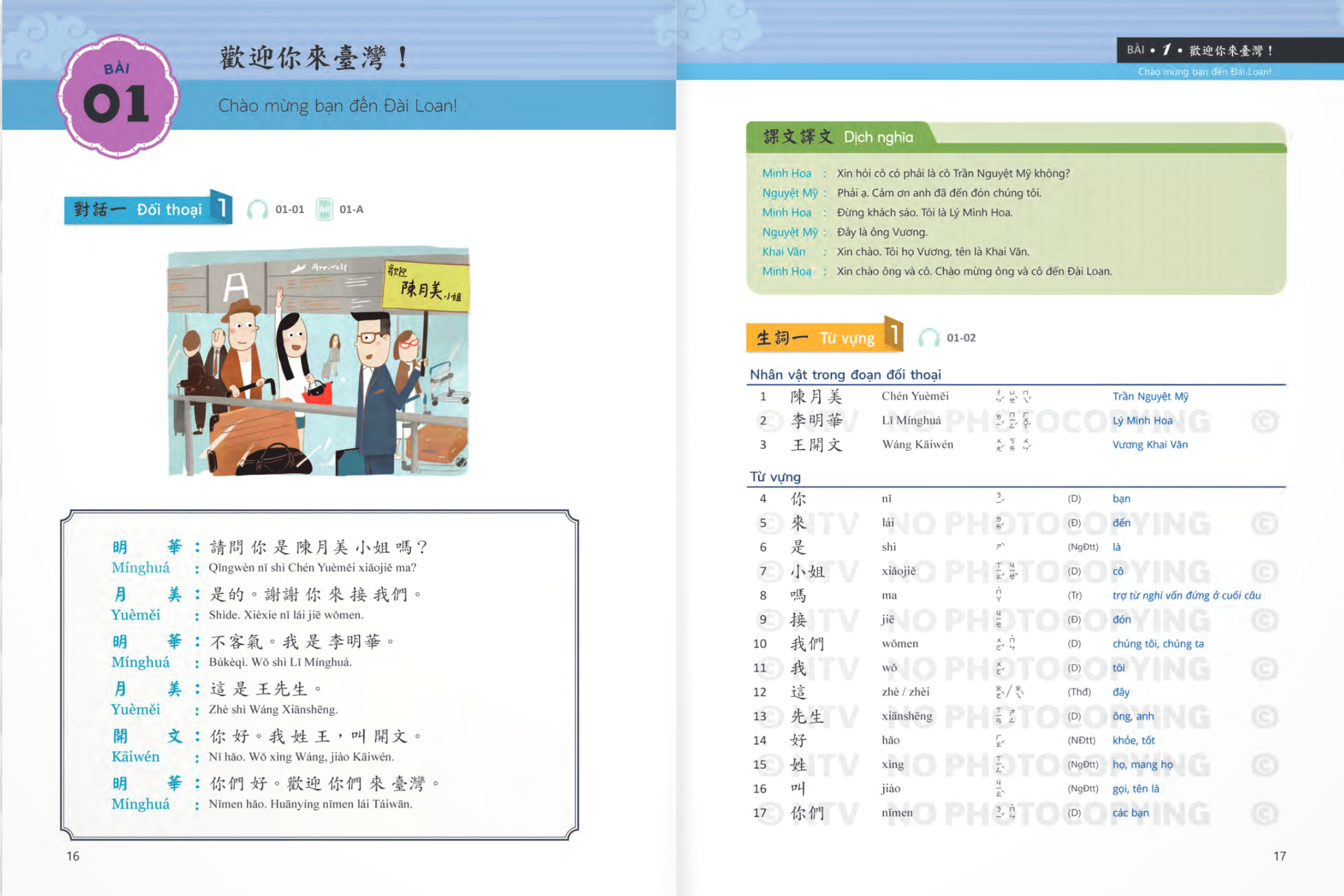Play vocabulary audio 01-02 headphone icon
The width and height of the screenshot is (1344, 896).
click(x=929, y=338)
